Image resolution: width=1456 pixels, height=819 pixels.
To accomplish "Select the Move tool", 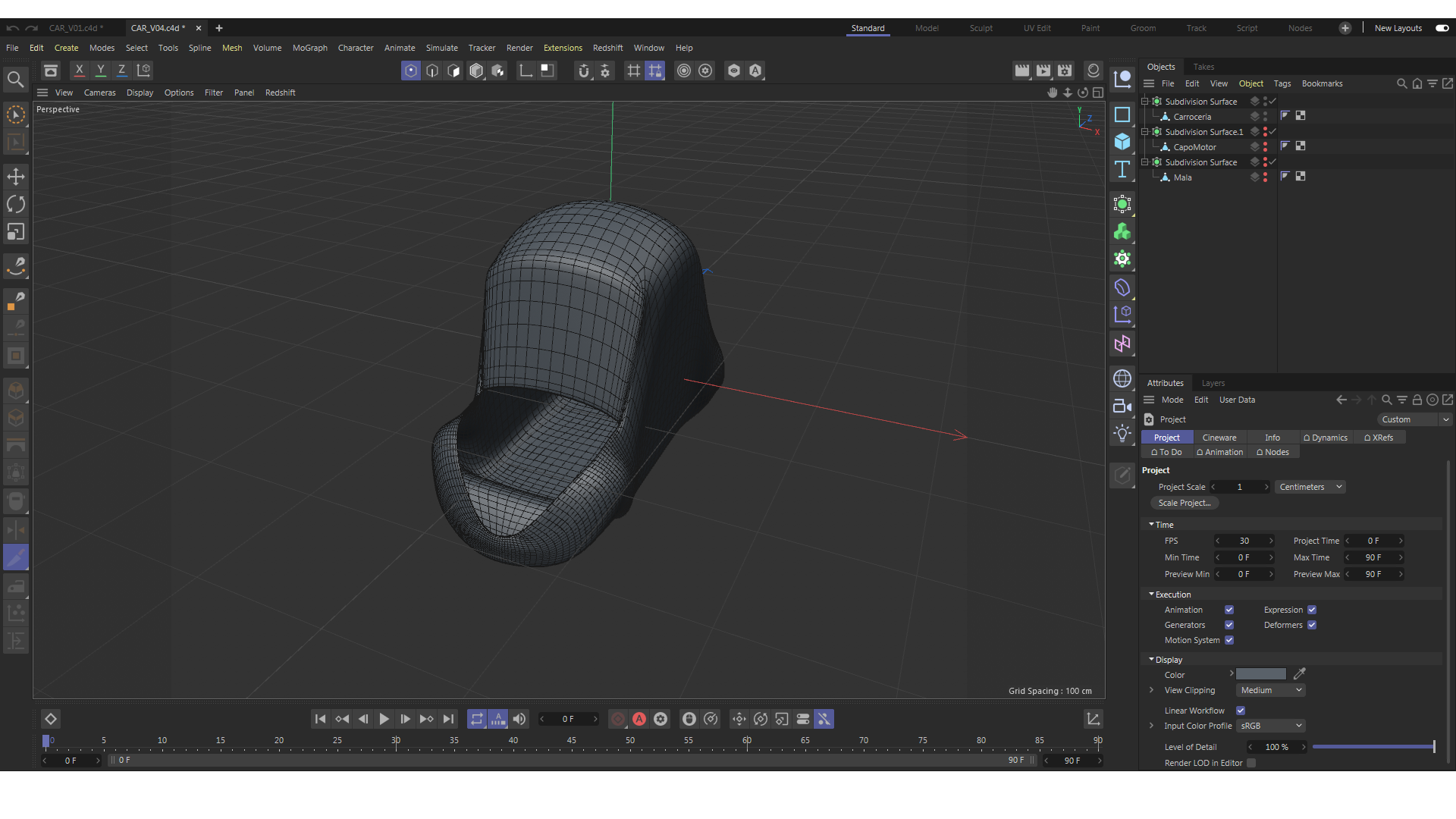I will pyautogui.click(x=16, y=177).
